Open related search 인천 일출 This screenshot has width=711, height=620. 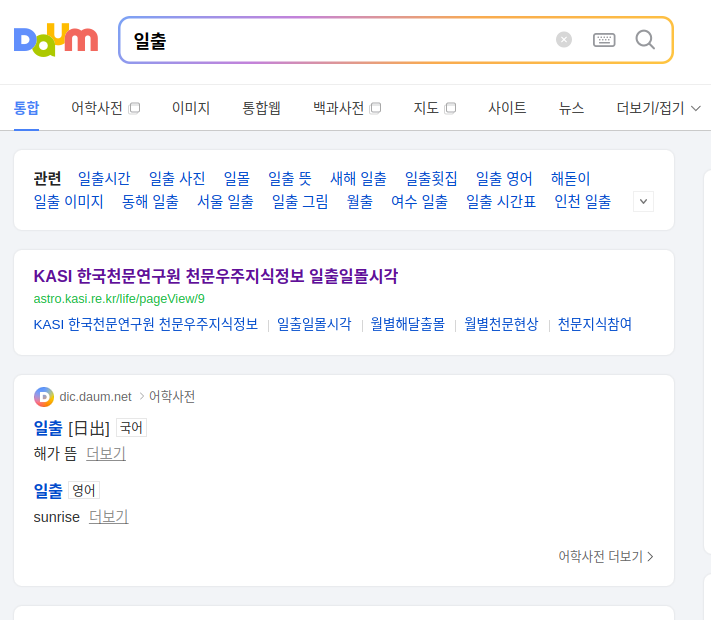coord(583,201)
